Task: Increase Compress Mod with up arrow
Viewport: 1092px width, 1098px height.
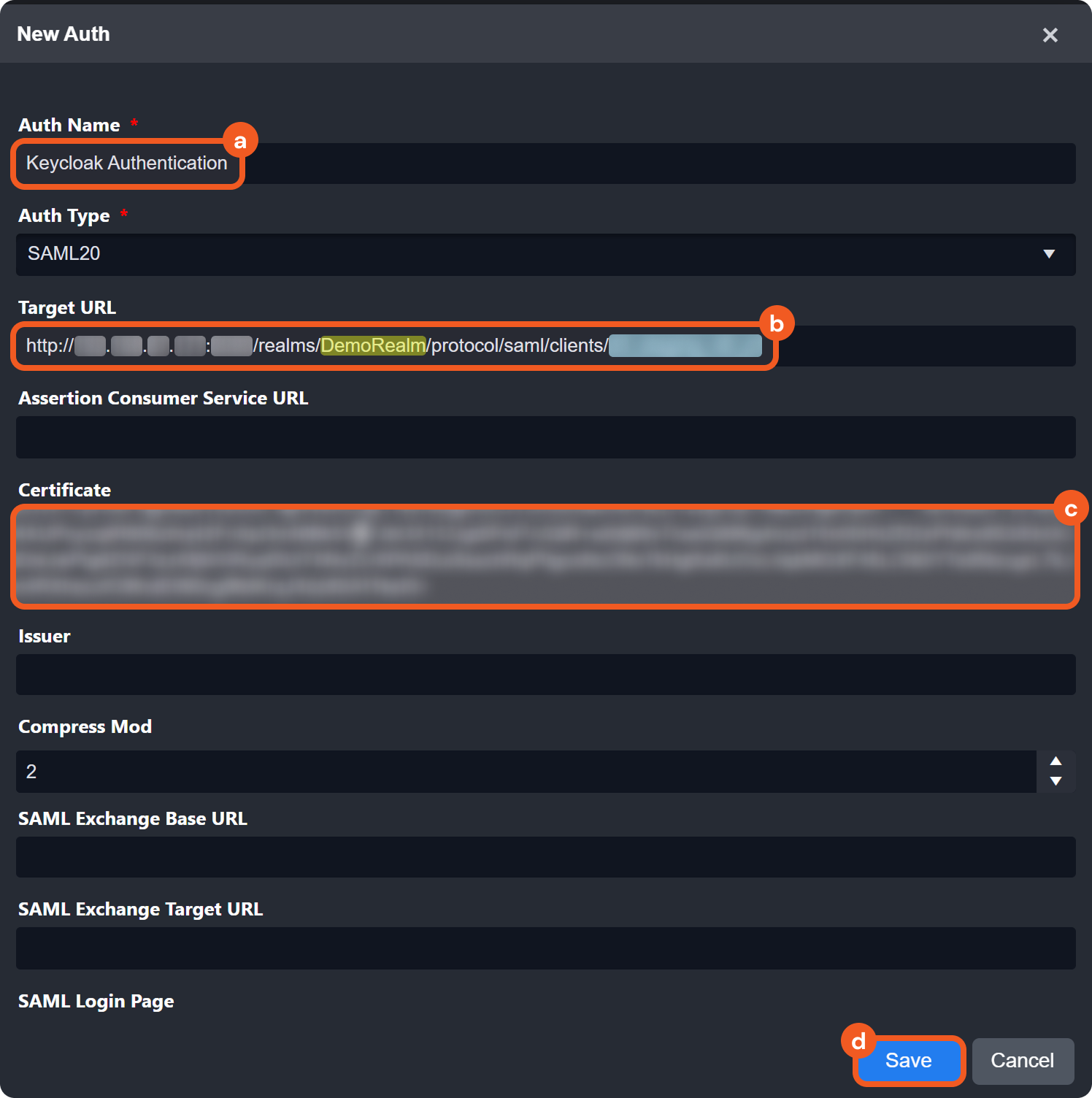Action: (x=1056, y=761)
